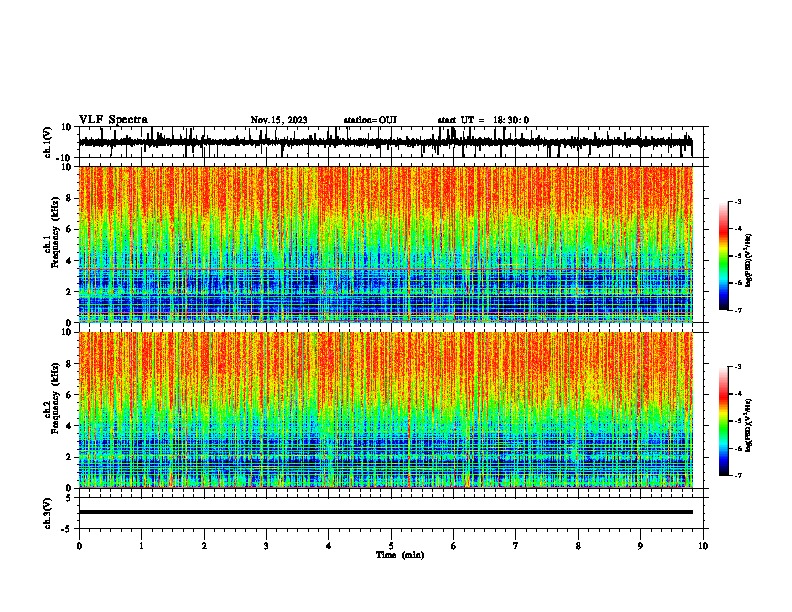Click the ch.1 color bar 'log(PSD)' unit label
Image resolution: width=792 pixels, height=612 pixels.
coord(749,261)
